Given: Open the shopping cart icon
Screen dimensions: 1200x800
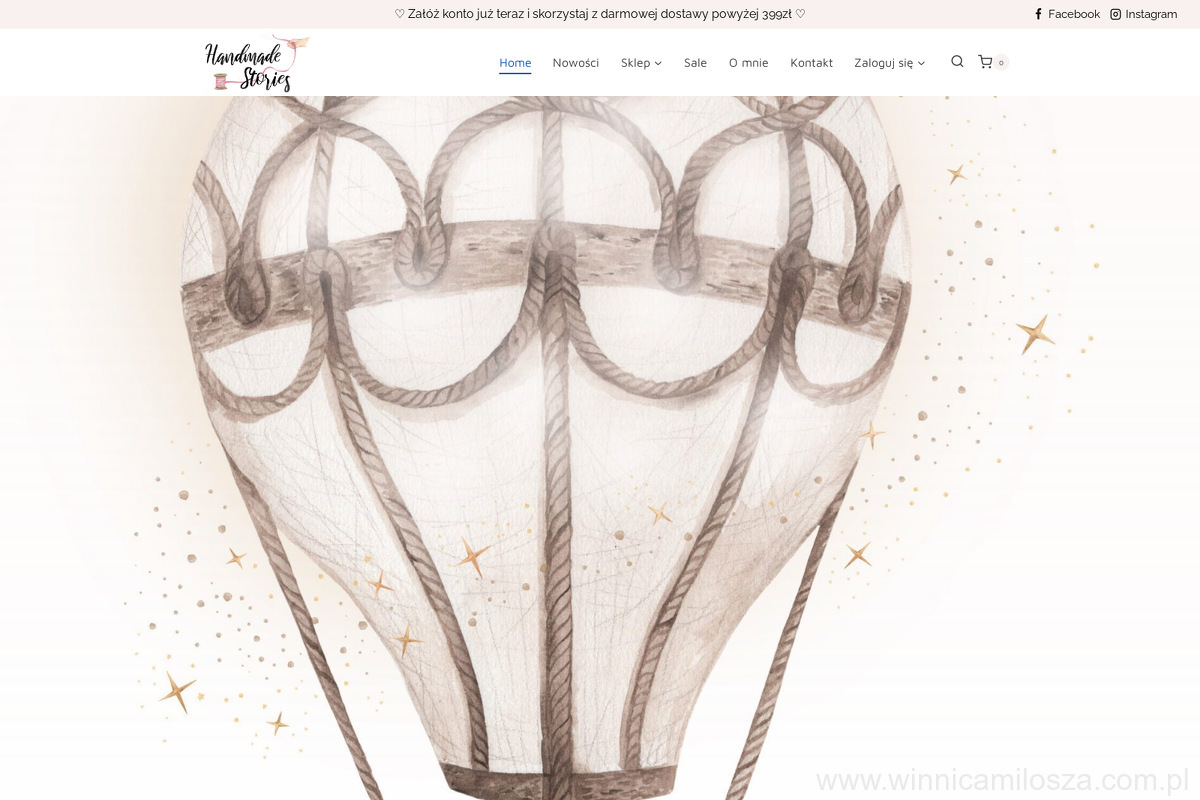Looking at the screenshot, I should [985, 62].
